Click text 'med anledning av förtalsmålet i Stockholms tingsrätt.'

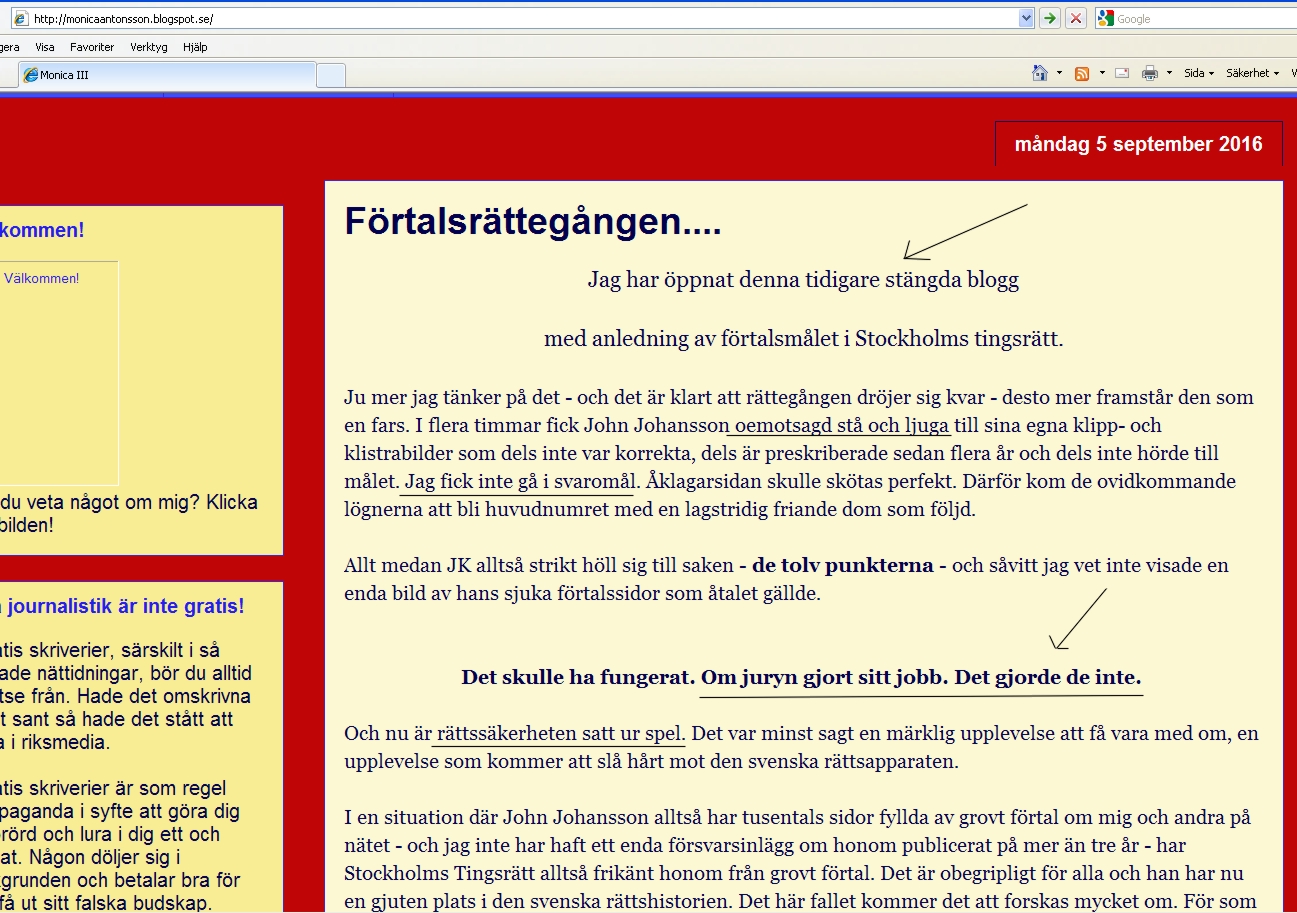[x=803, y=339]
